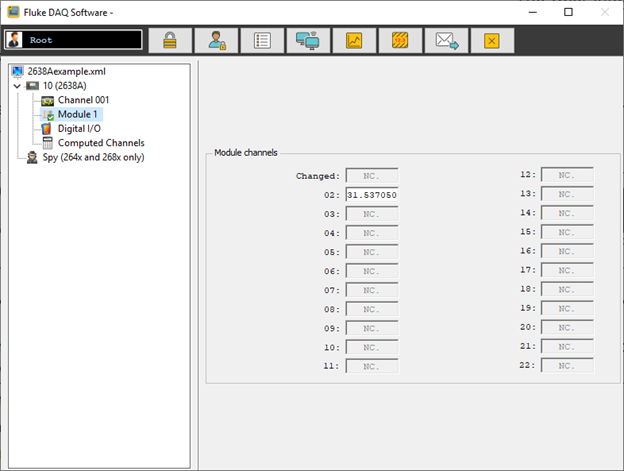Click the padlock lock toolbar button

point(170,40)
